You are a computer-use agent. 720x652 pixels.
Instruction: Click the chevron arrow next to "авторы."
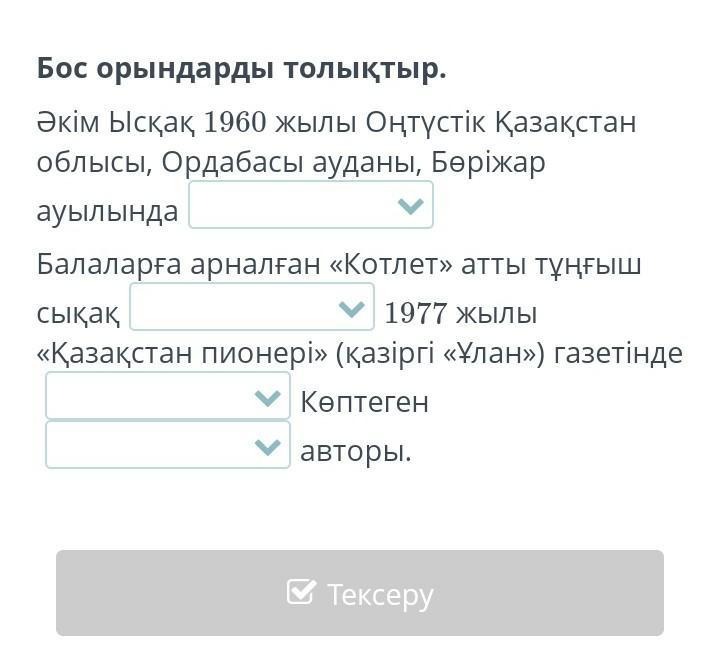[x=267, y=446]
